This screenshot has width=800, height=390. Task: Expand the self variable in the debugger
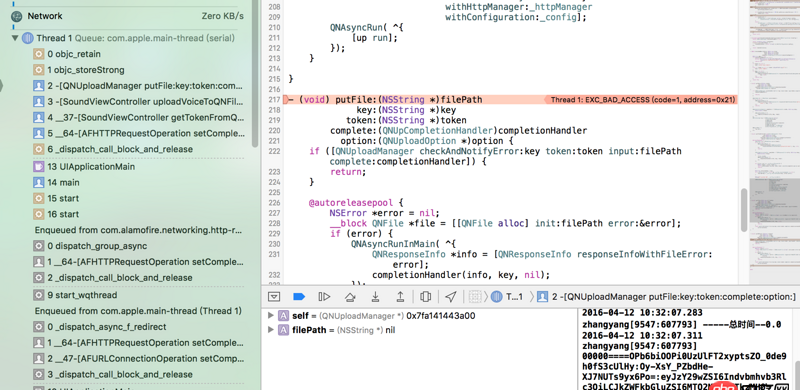271,316
